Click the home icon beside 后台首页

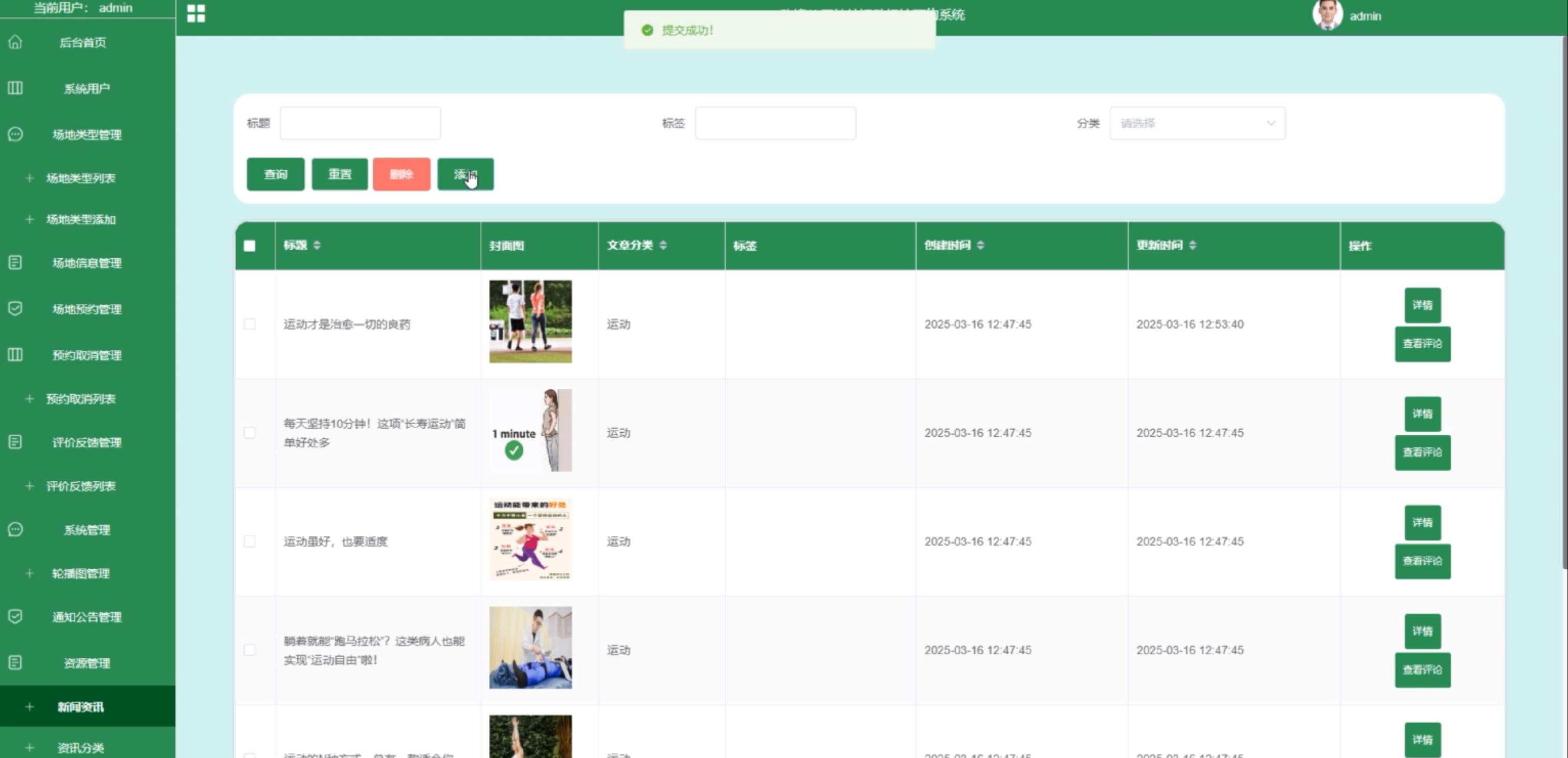pos(15,42)
